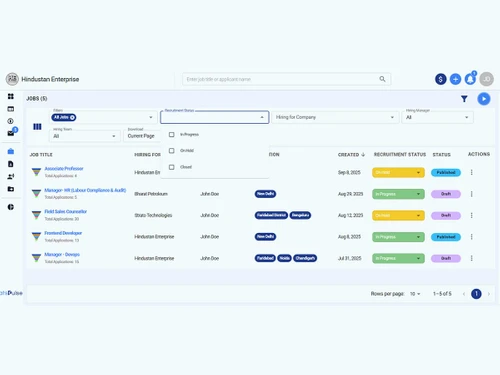Open the document icon in sidebar
Screen dimensions: 500x375
click(11, 164)
